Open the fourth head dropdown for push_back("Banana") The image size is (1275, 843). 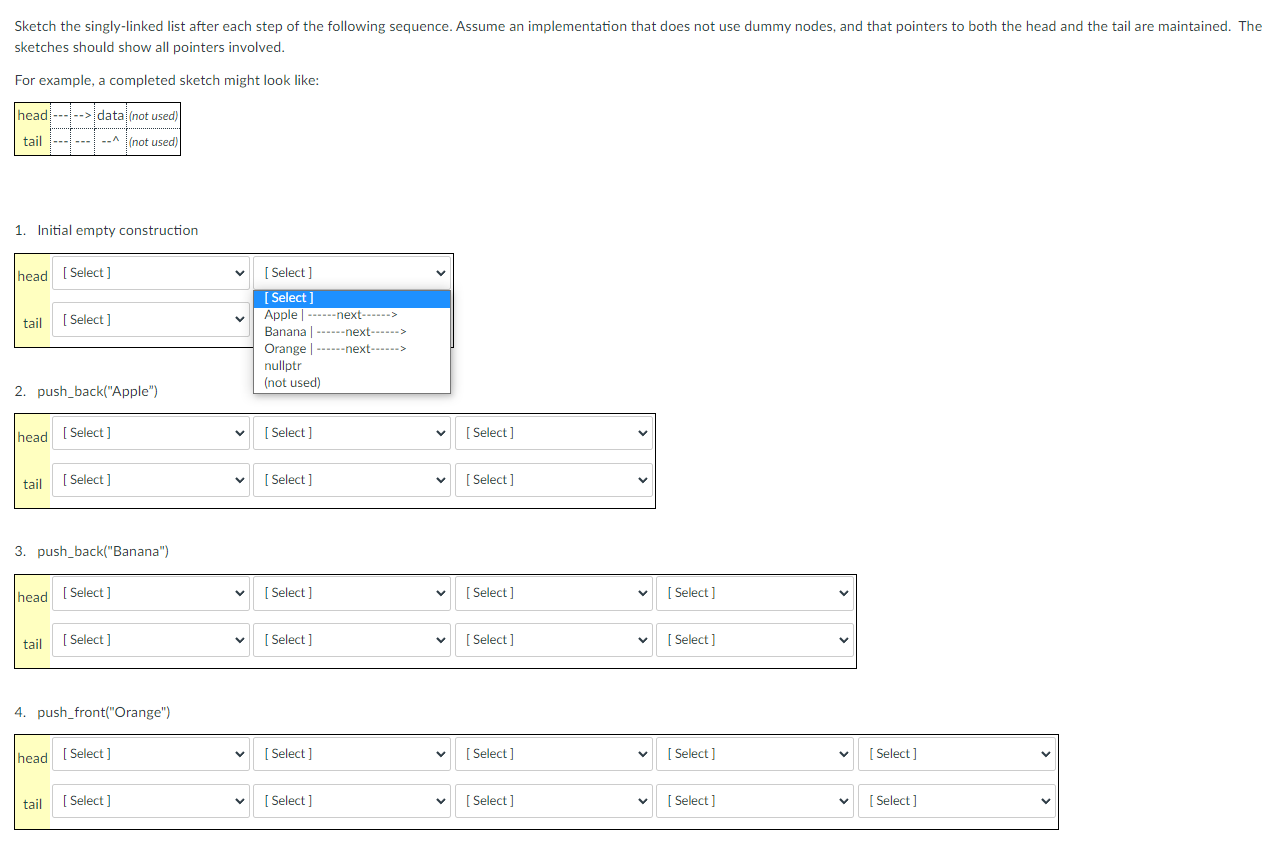(755, 592)
